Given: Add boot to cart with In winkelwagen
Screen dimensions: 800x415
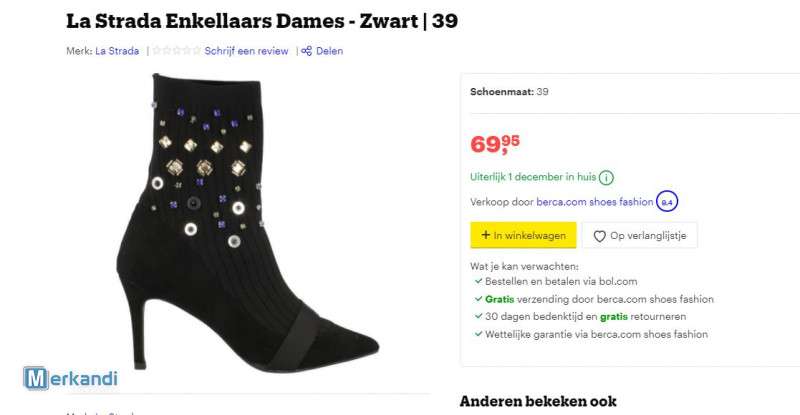Looking at the screenshot, I should [x=523, y=235].
